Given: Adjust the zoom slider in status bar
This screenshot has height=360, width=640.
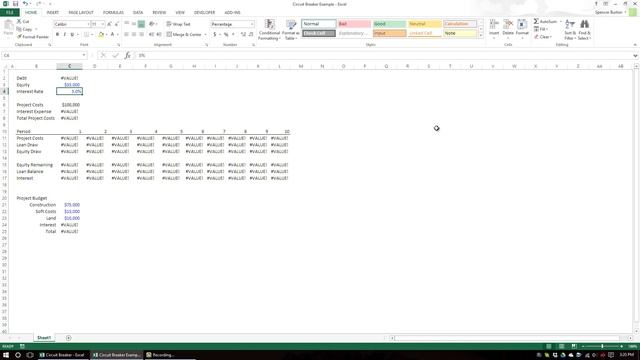Looking at the screenshot, I should pos(602,346).
